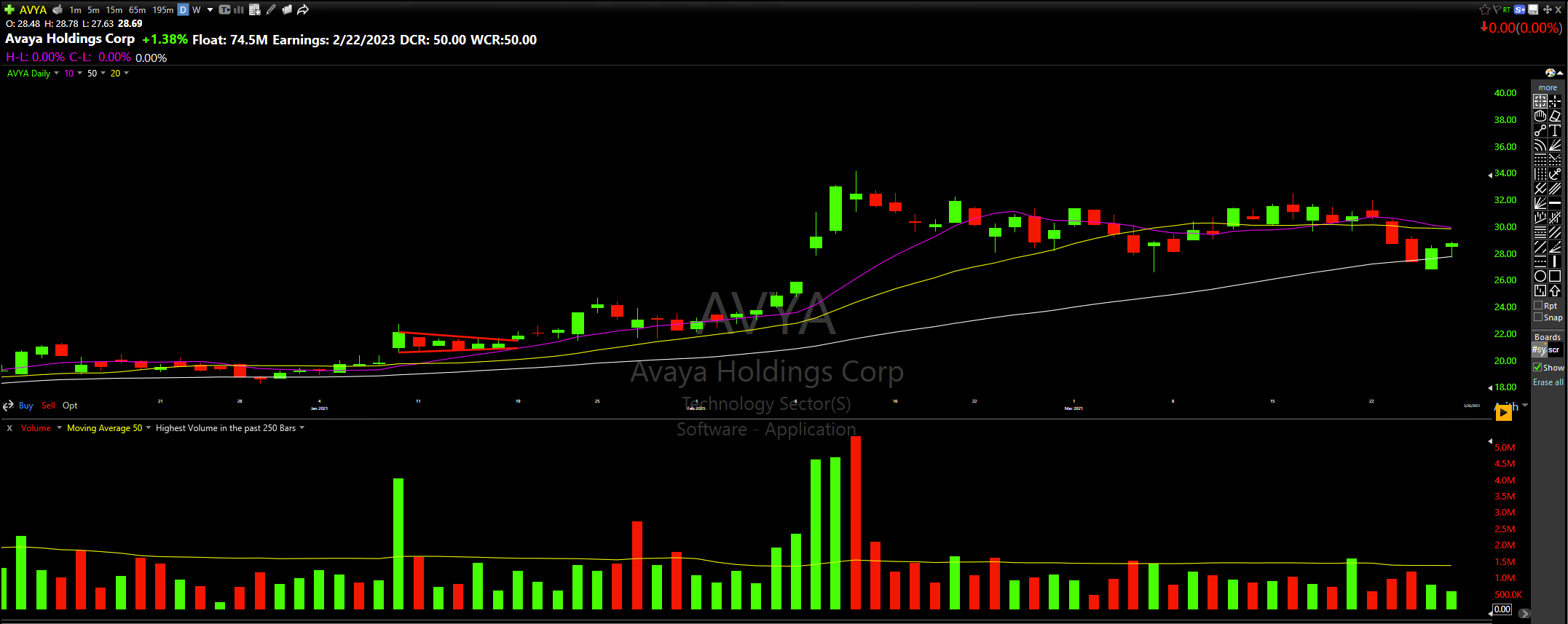Select the W weekly timeframe
Screen dimensions: 1568x624
[x=197, y=9]
